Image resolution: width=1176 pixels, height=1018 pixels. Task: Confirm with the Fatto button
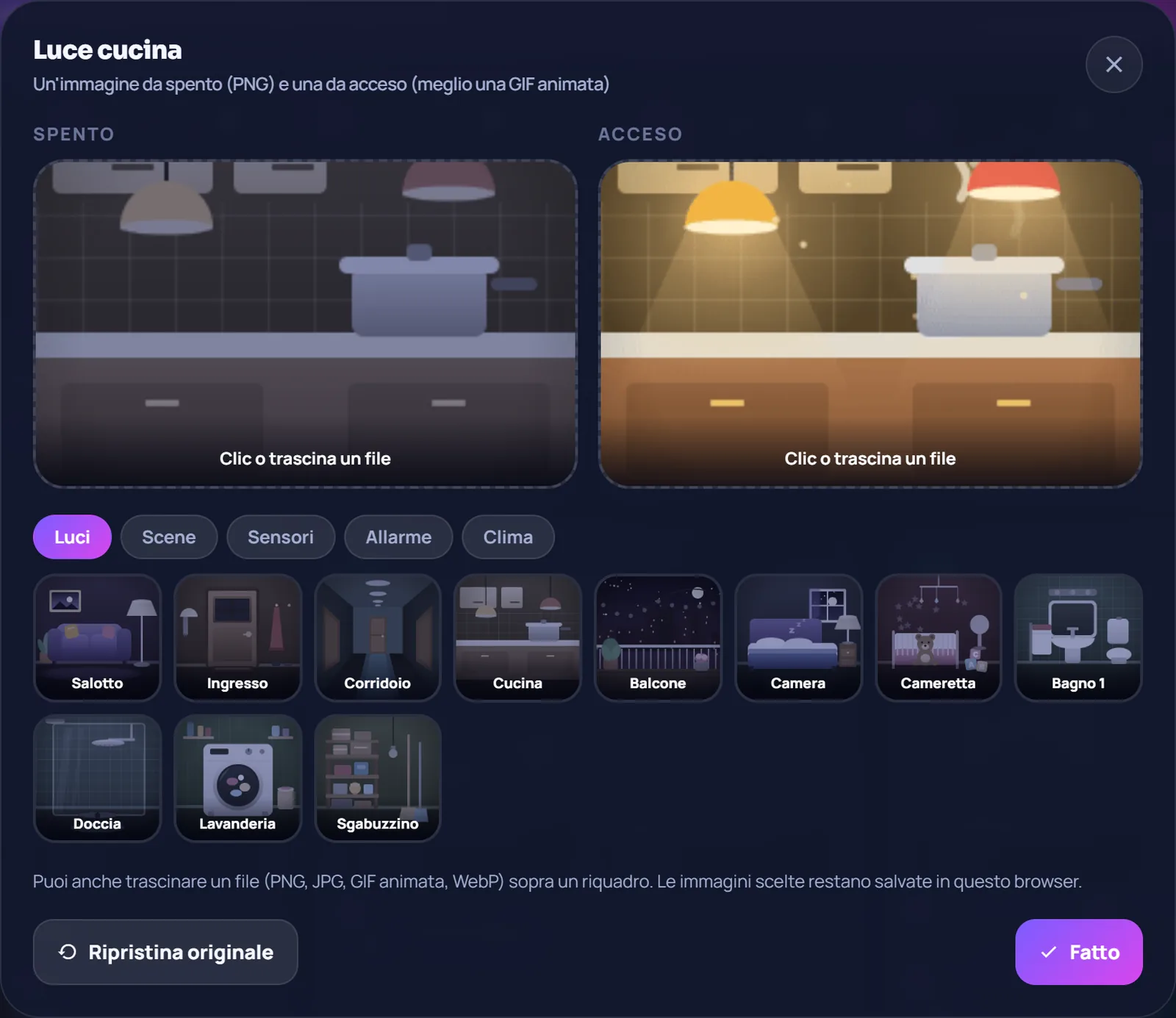(1078, 952)
